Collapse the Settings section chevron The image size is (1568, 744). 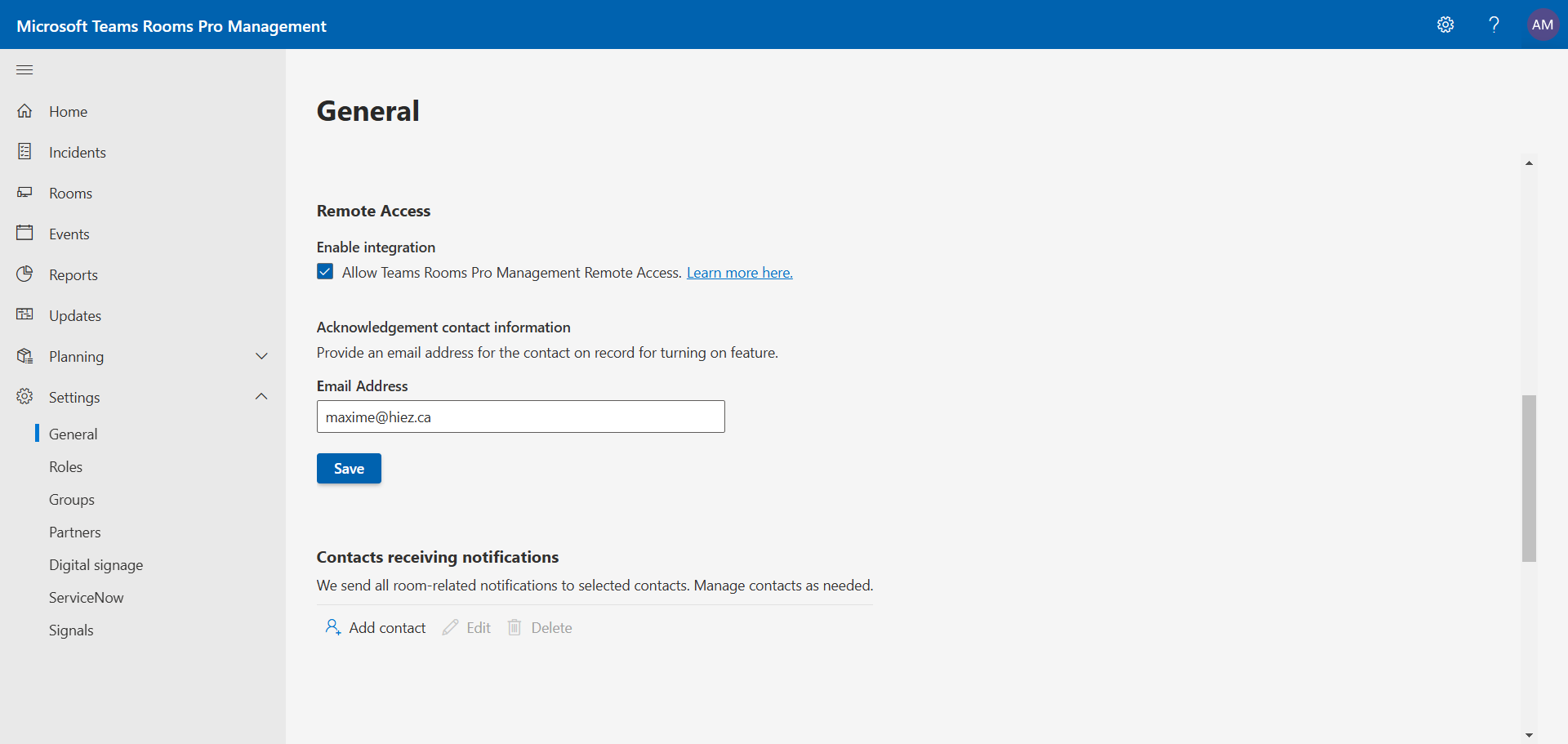261,397
